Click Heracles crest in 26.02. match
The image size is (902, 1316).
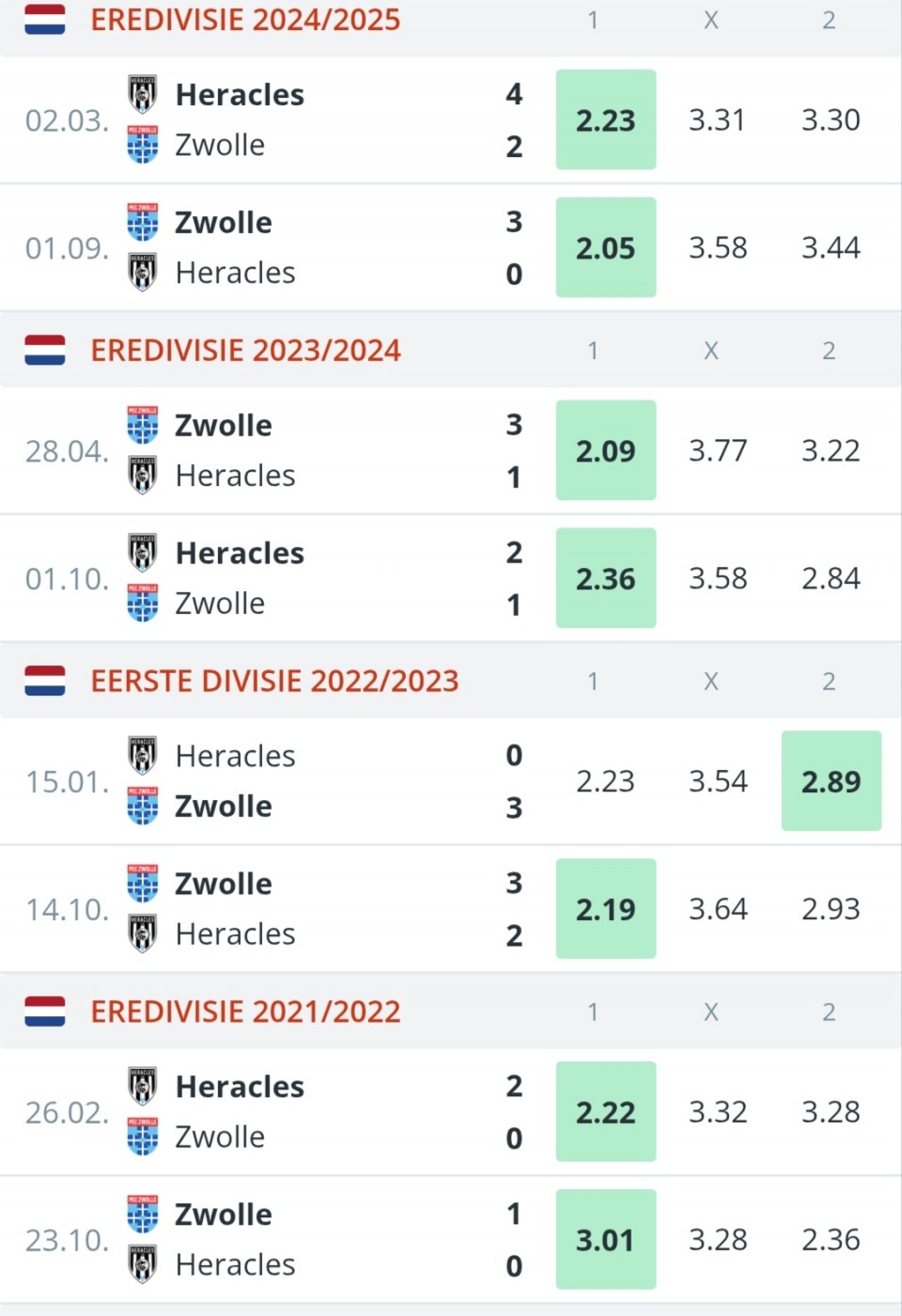143,1087
